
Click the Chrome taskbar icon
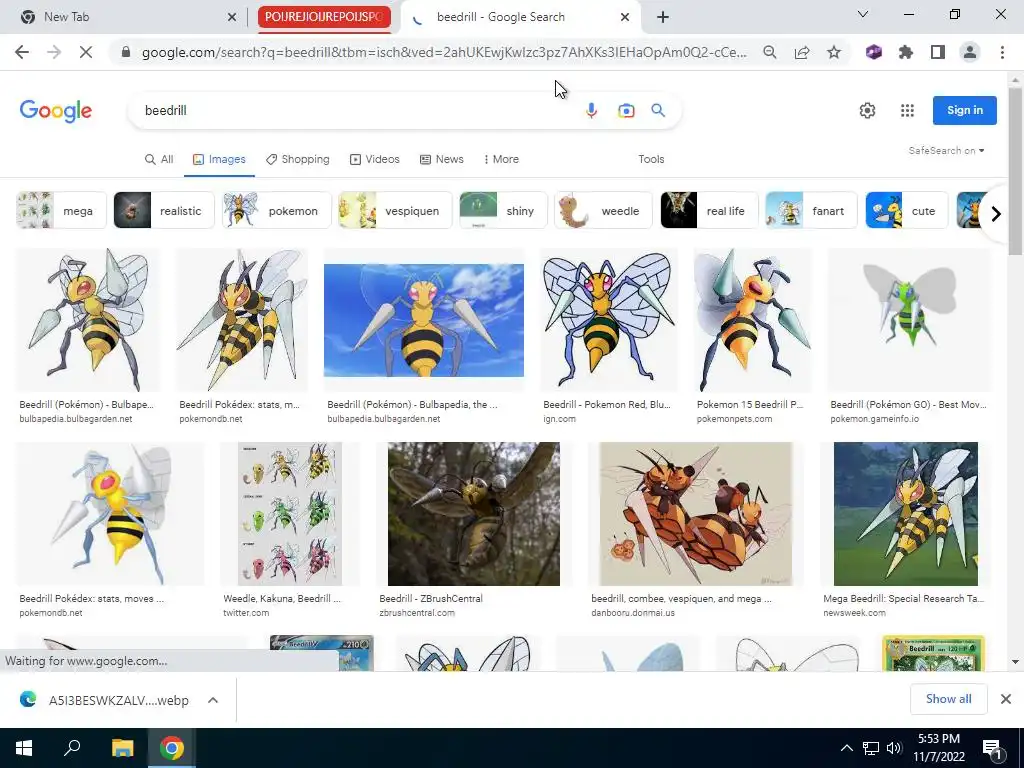[x=172, y=748]
